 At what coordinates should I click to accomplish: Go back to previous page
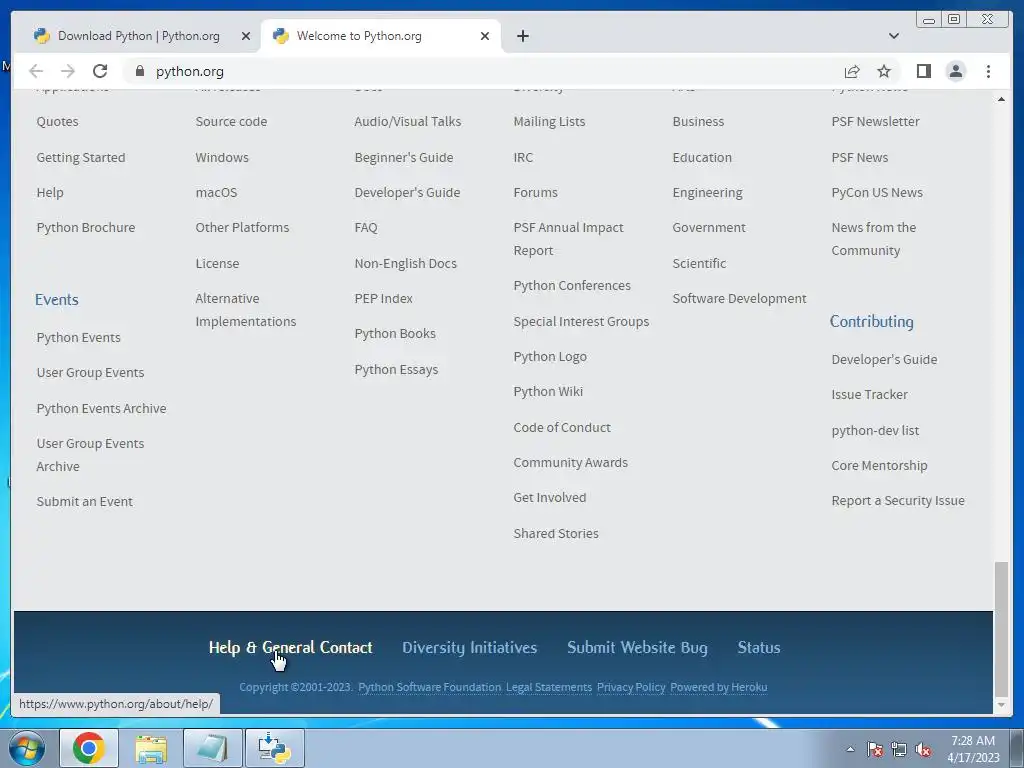36,71
